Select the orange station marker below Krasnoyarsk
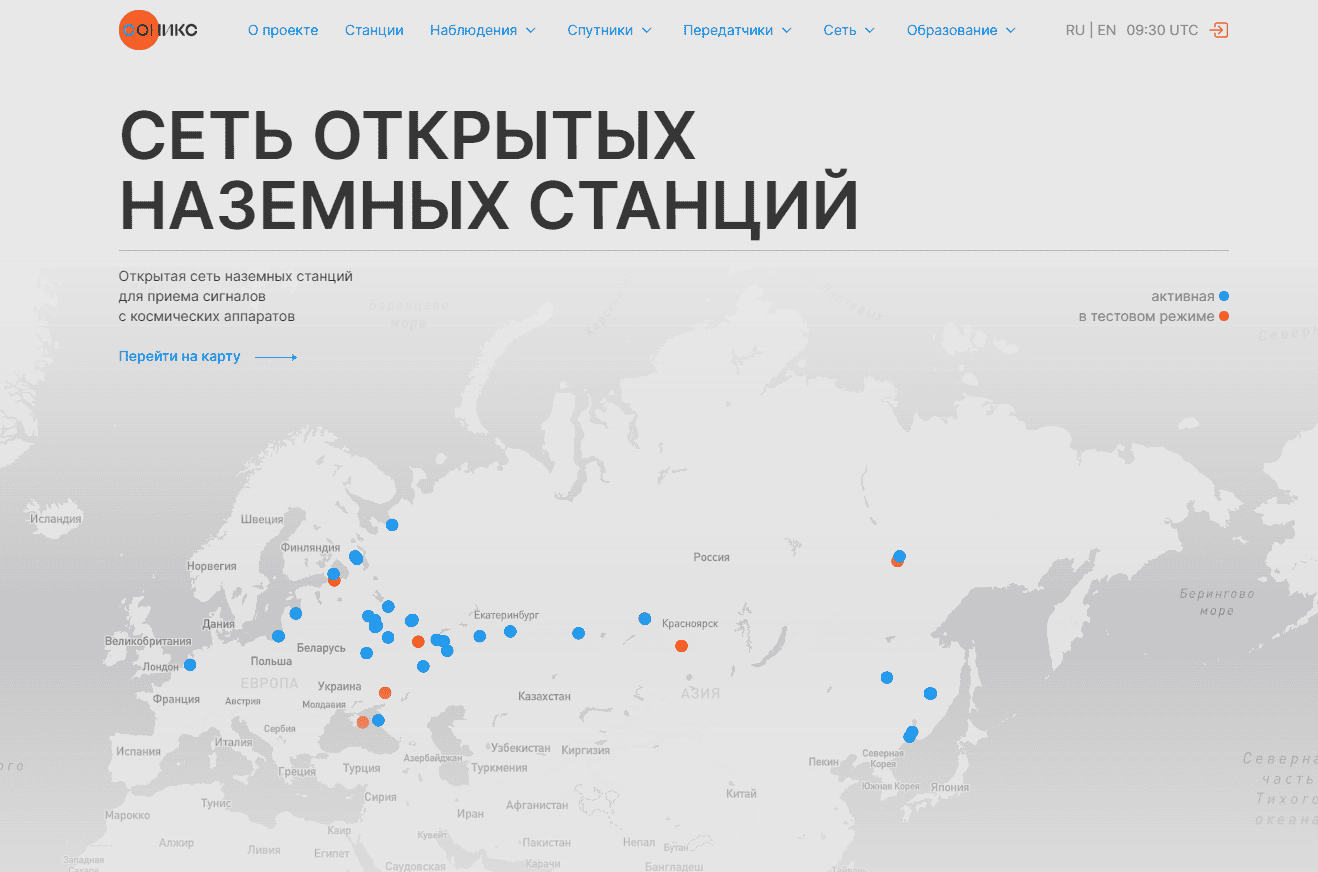This screenshot has width=1318, height=872. click(681, 646)
